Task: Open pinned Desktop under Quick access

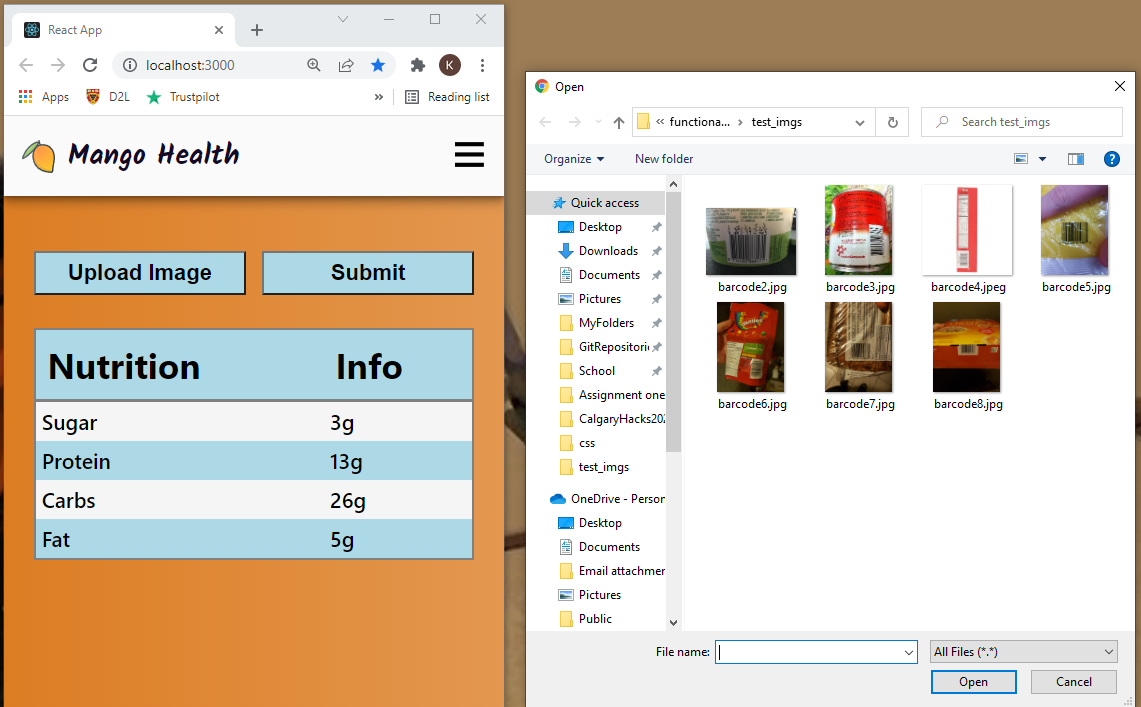Action: coord(600,227)
